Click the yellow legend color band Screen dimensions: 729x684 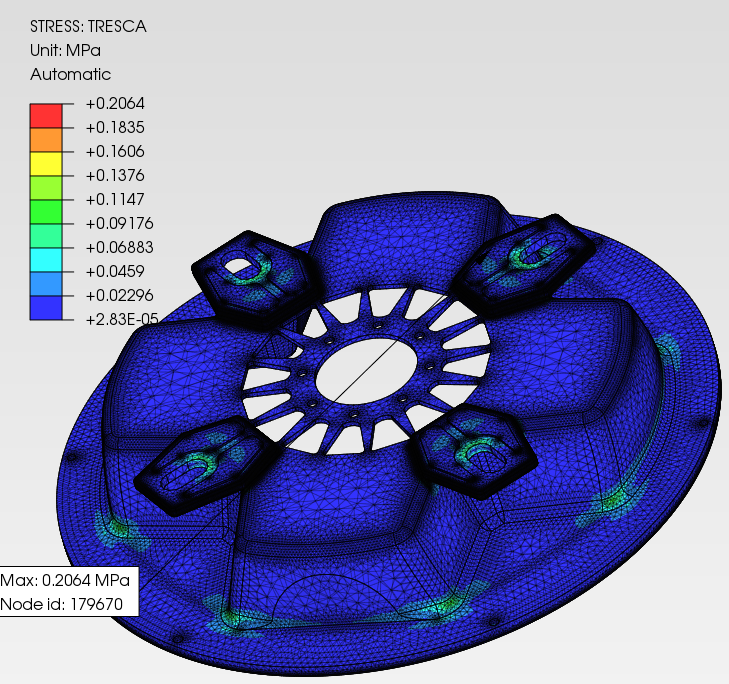46,164
